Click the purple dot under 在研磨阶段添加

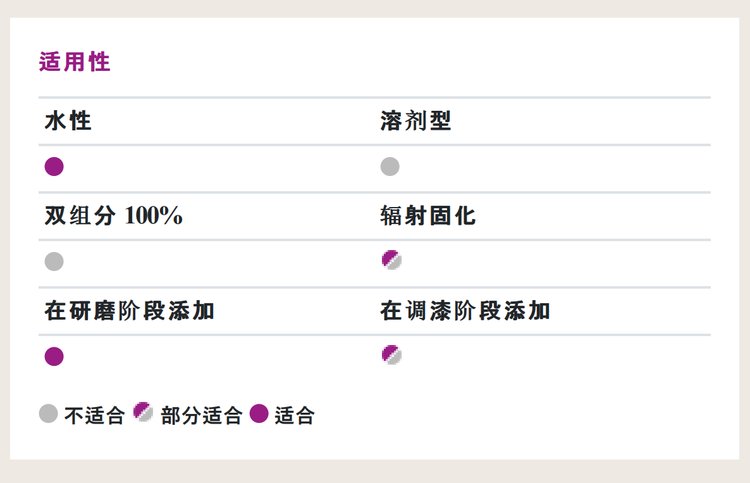[x=54, y=356]
